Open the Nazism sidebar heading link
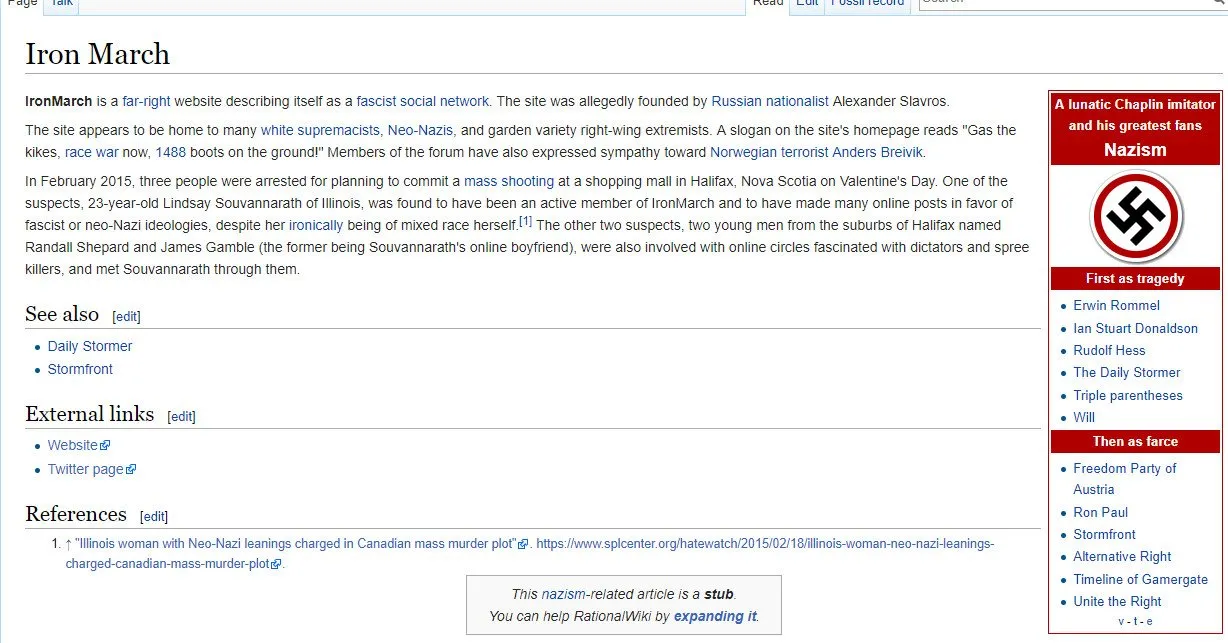This screenshot has width=1228, height=643. point(1135,150)
